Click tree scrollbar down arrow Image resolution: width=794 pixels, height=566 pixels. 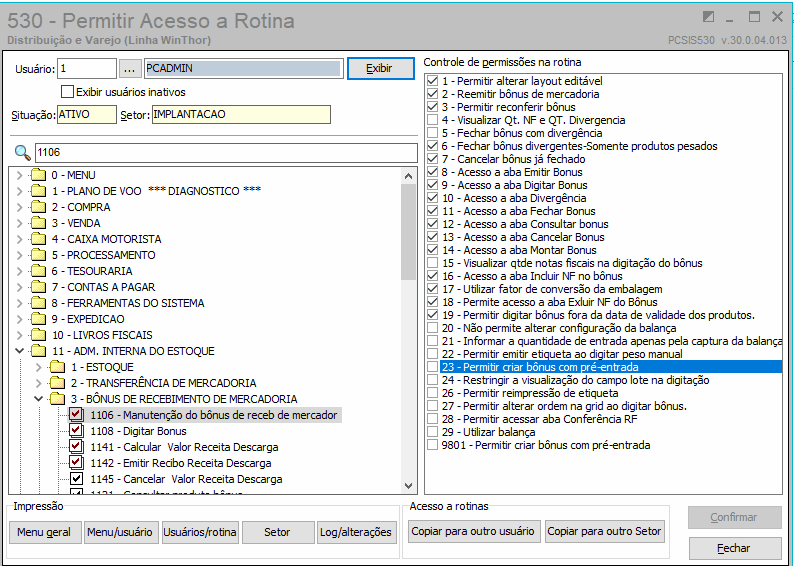click(x=409, y=486)
